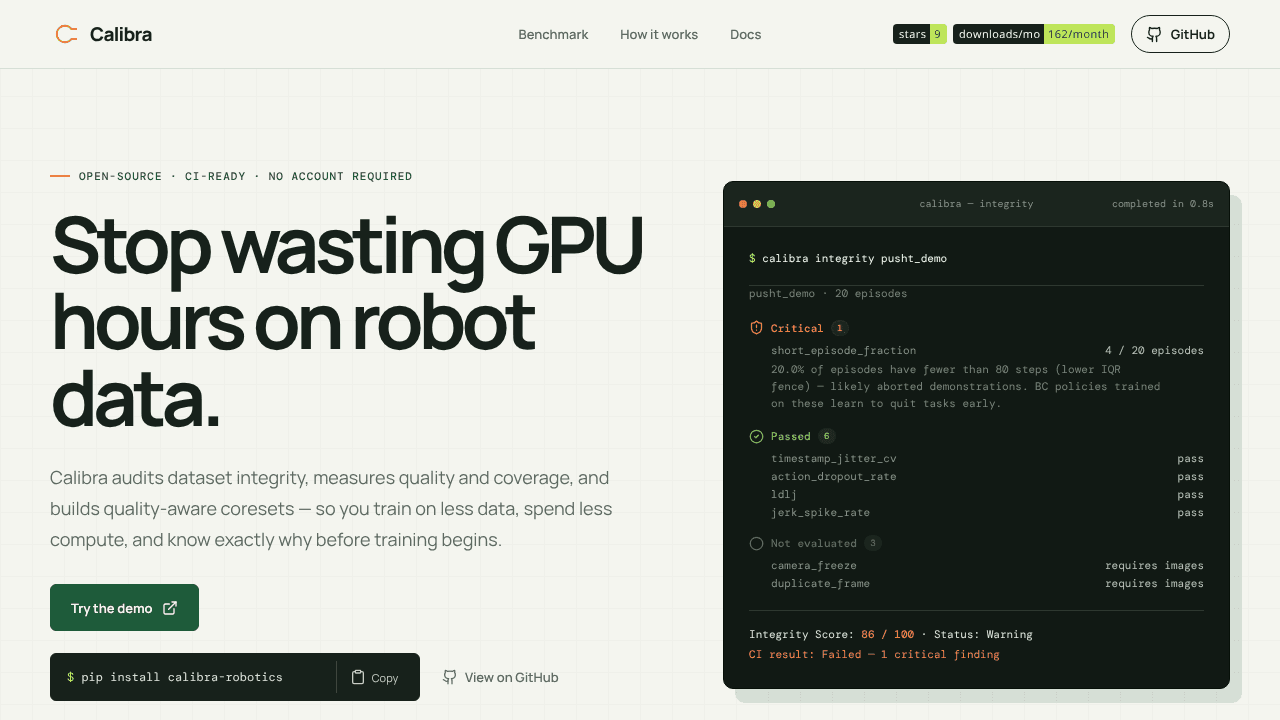Viewport: 1280px width, 720px height.
Task: Open the View on GitHub link
Action: [x=500, y=677]
